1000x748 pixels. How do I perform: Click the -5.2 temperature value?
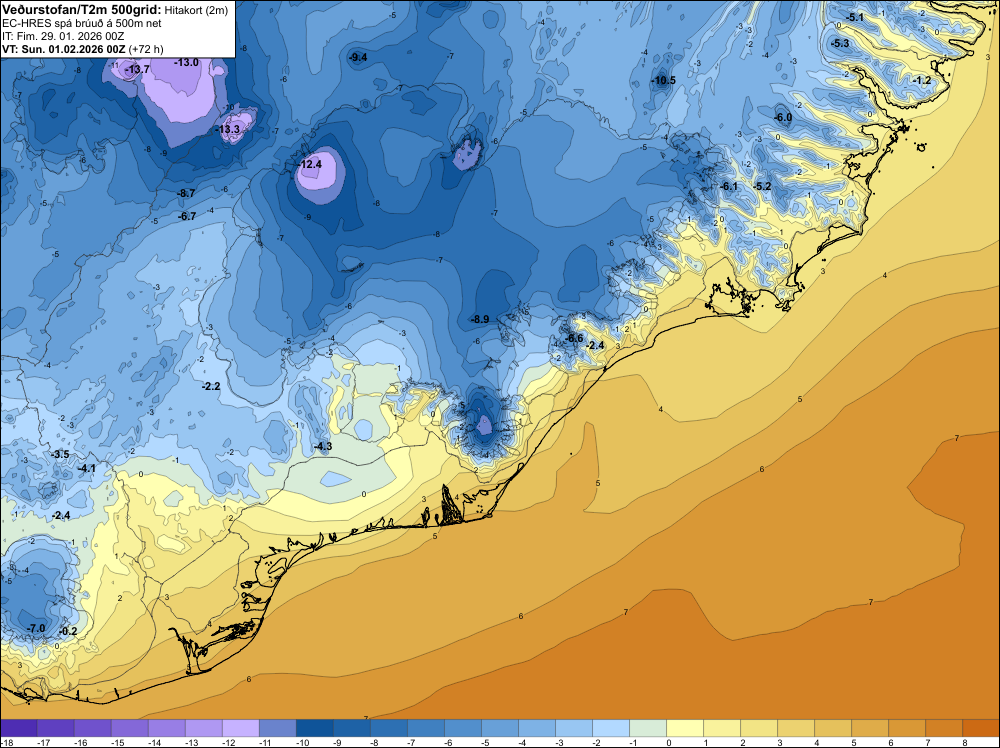click(x=762, y=187)
